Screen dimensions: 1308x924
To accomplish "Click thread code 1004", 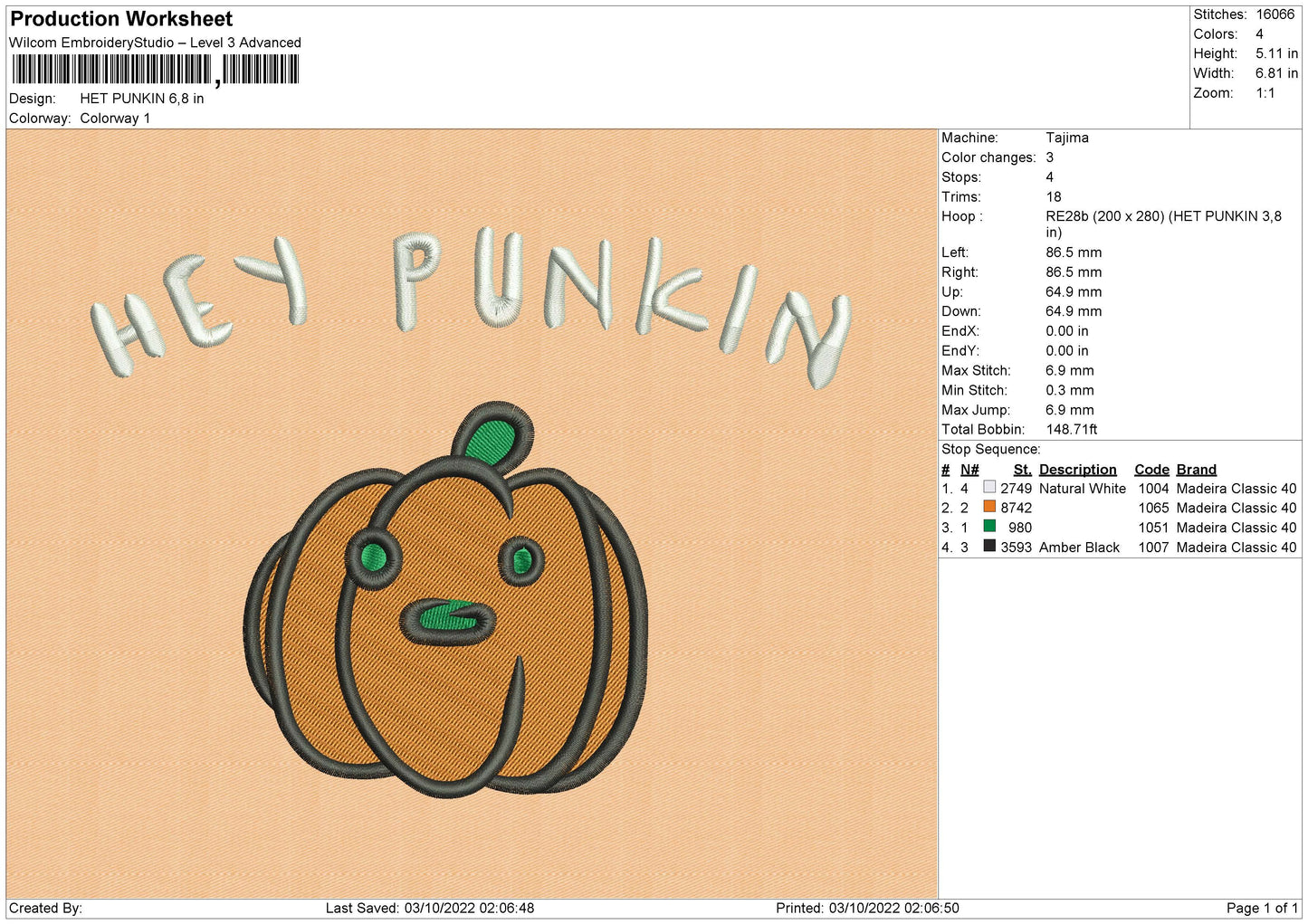I will pyautogui.click(x=1153, y=489).
